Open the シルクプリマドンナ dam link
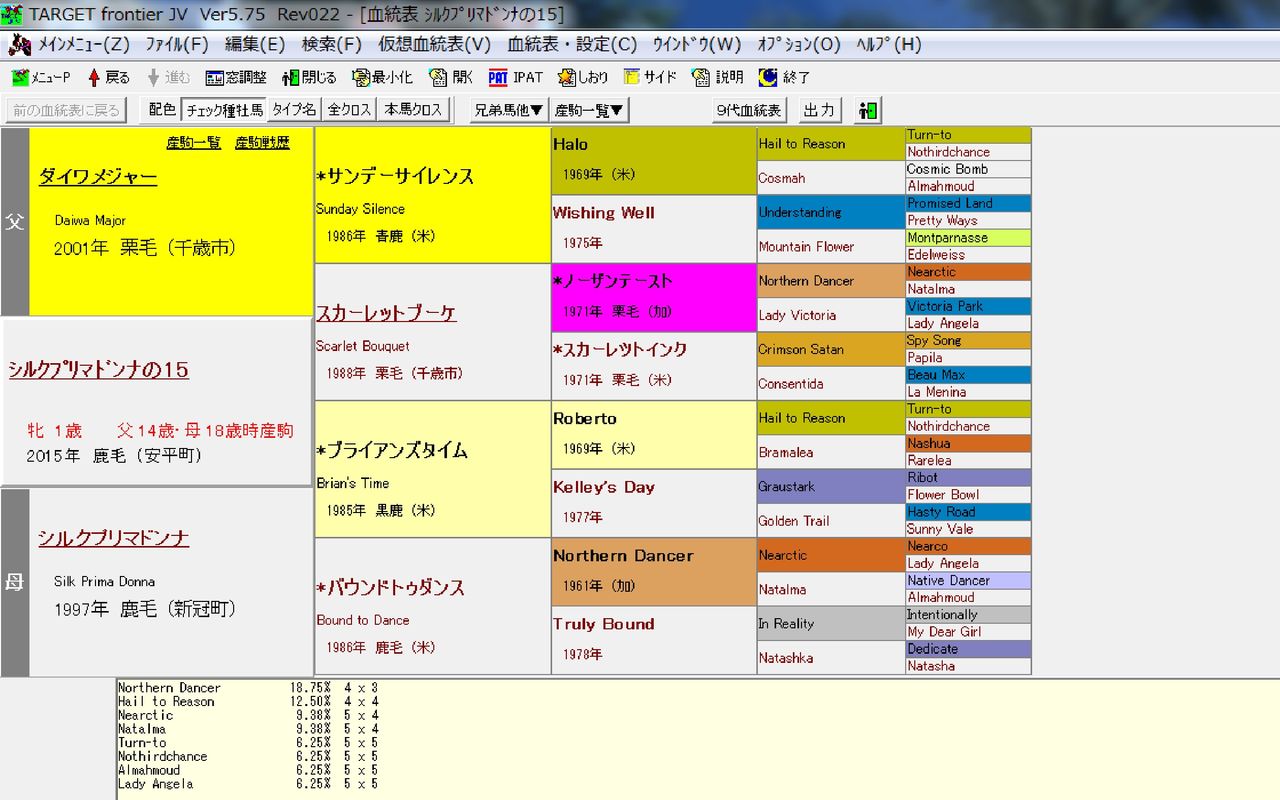Screen dimensions: 1280x800 tap(114, 538)
